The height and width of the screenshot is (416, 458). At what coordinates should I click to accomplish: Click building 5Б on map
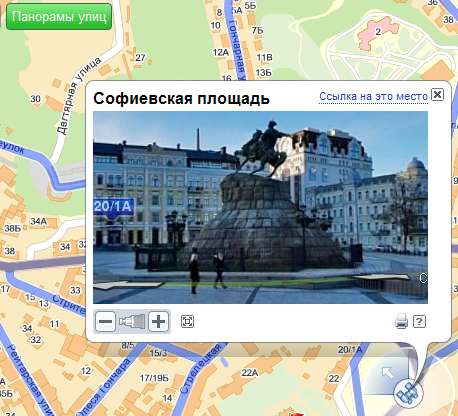pos(250,5)
